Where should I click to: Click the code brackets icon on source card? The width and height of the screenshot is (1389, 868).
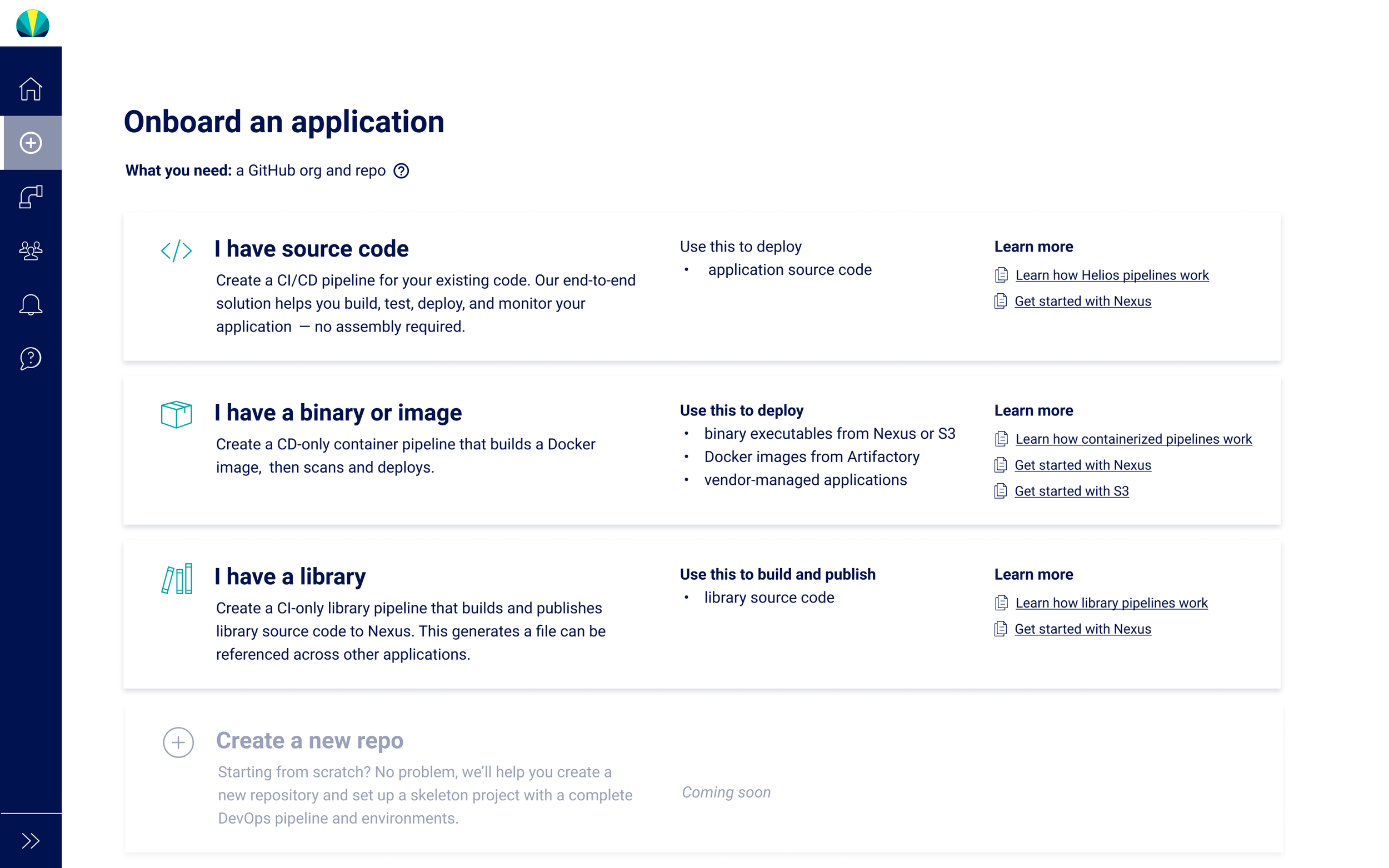(x=176, y=251)
